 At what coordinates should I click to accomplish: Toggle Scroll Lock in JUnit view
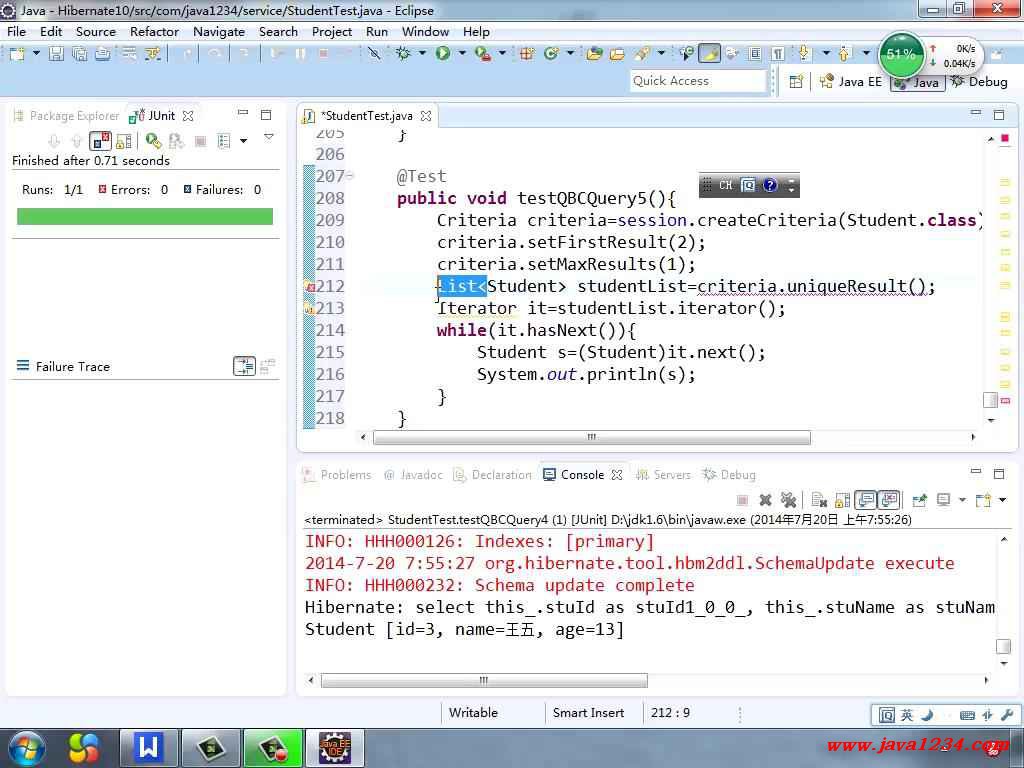[123, 140]
